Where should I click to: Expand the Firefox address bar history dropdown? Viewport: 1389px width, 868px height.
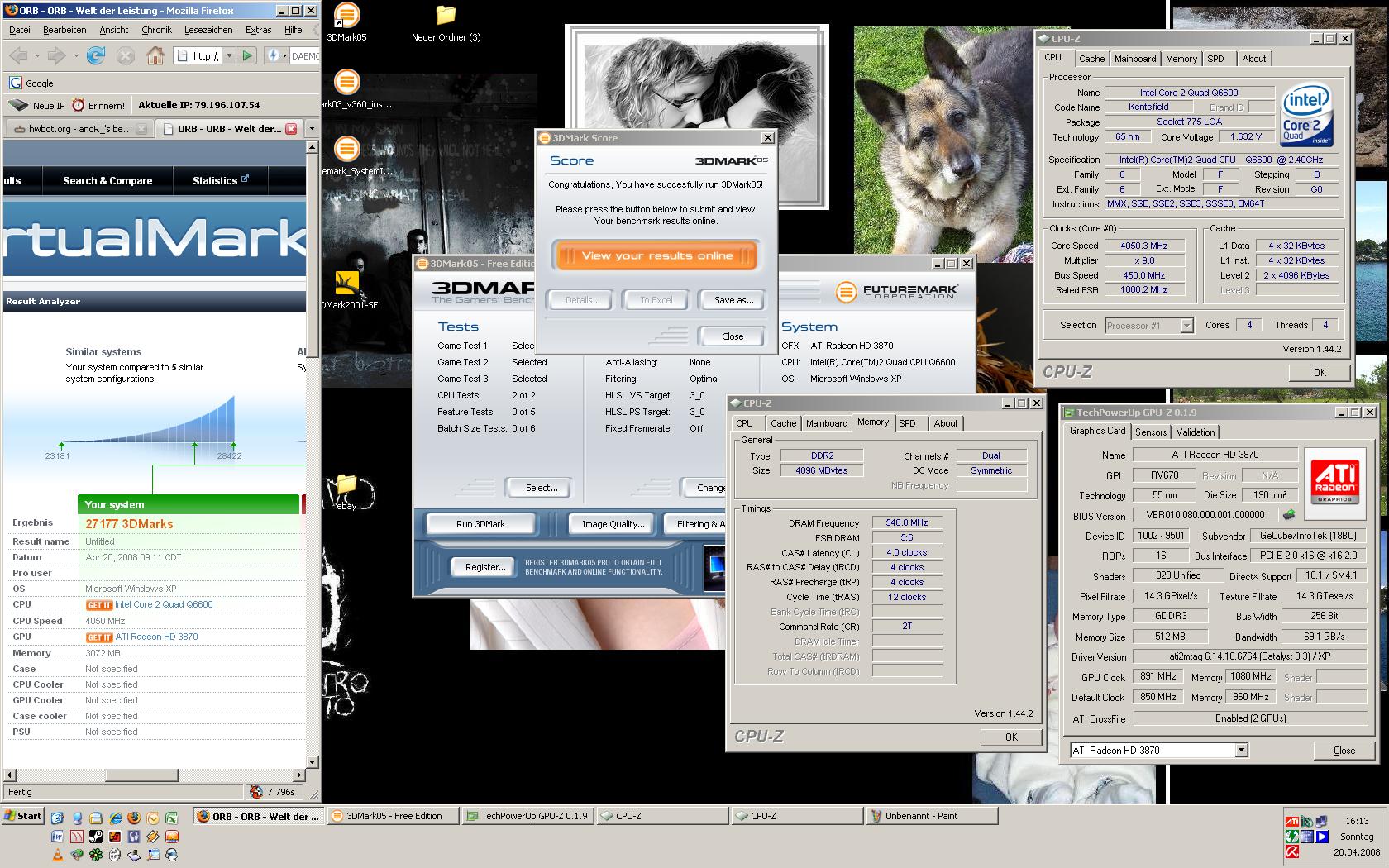[229, 55]
